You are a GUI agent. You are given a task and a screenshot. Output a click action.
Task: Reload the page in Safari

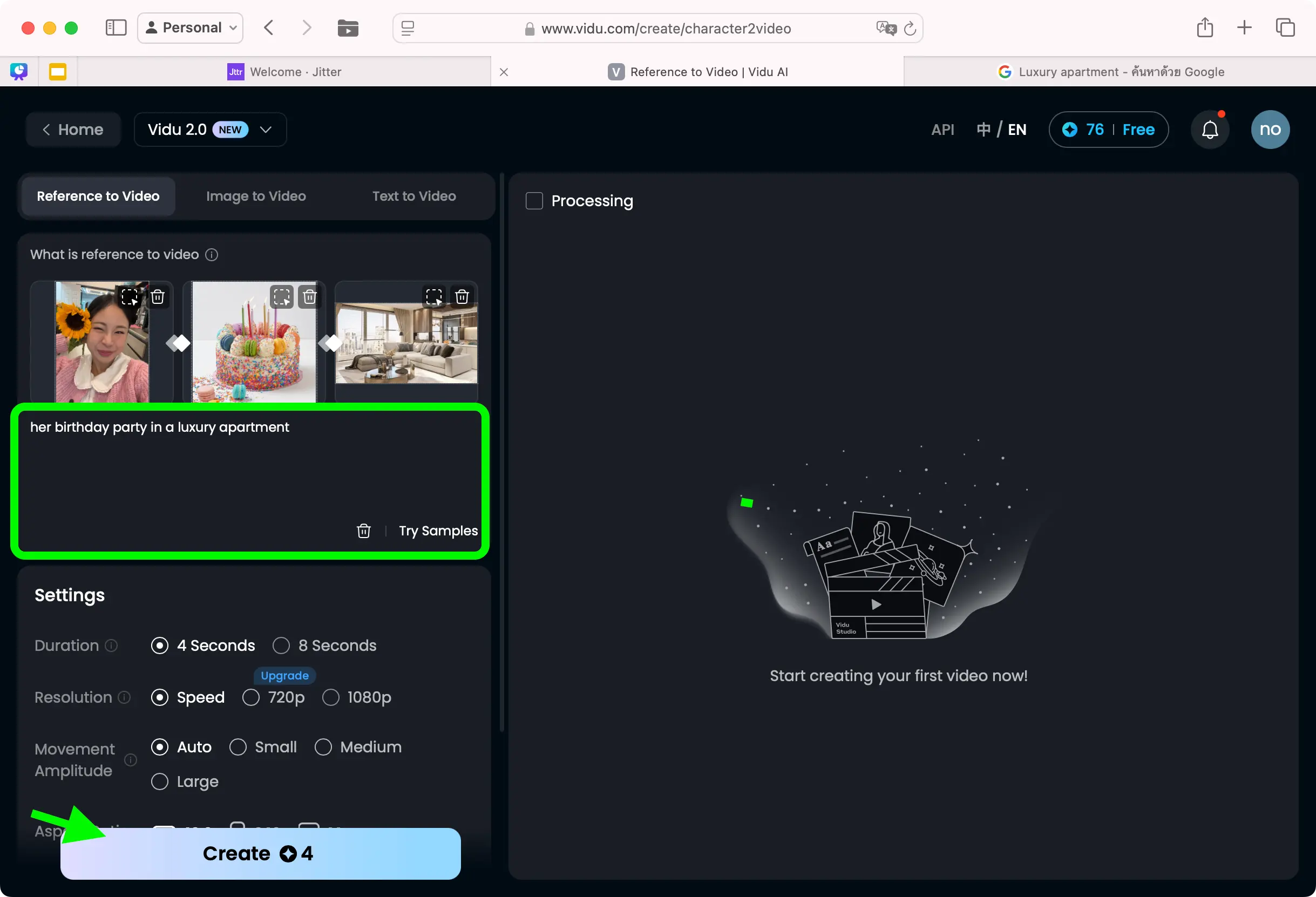910,28
